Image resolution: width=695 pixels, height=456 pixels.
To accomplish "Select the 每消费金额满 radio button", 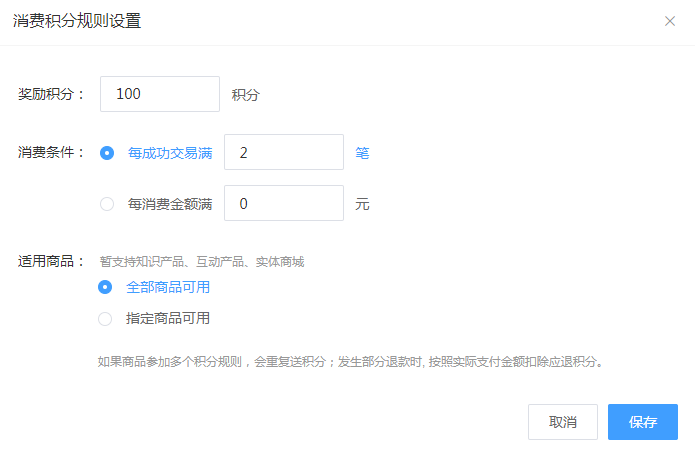I will coord(107,204).
